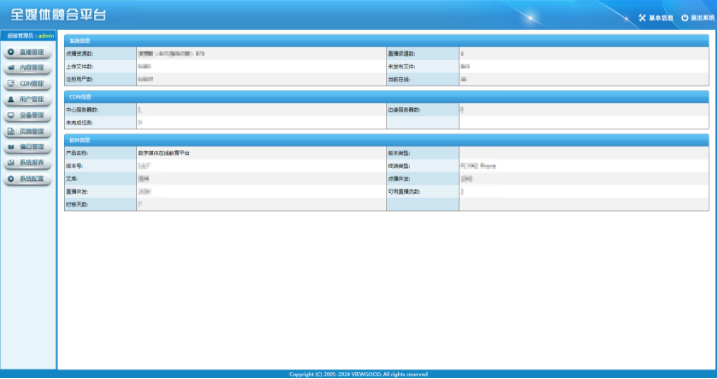Click the document icon beside 页面管理
Viewport: 717px width, 379px height.
(x=11, y=131)
